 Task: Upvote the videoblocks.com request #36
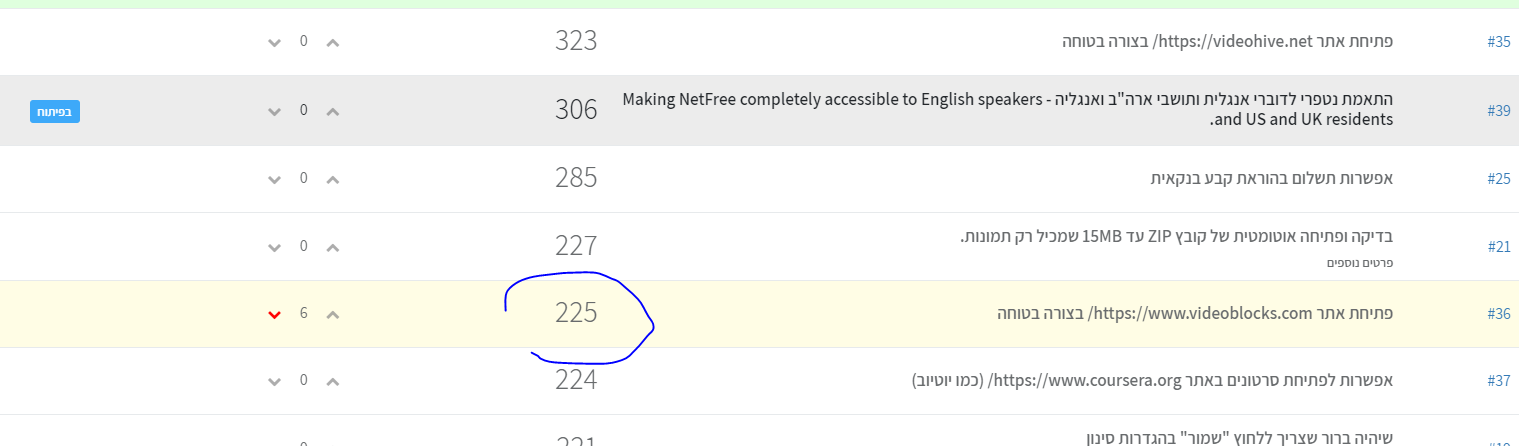(333, 315)
